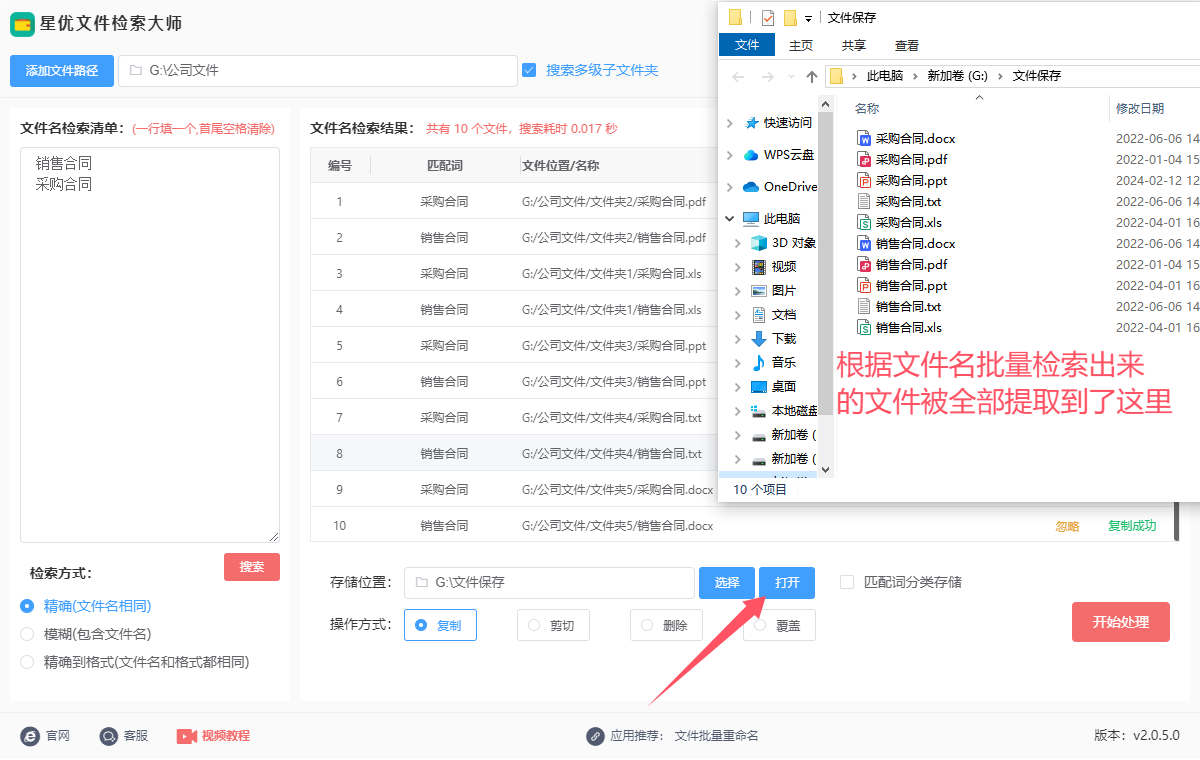Viewport: 1200px width, 760px height.
Task: Expand 3D 对象 node chevron
Action: [x=738, y=243]
